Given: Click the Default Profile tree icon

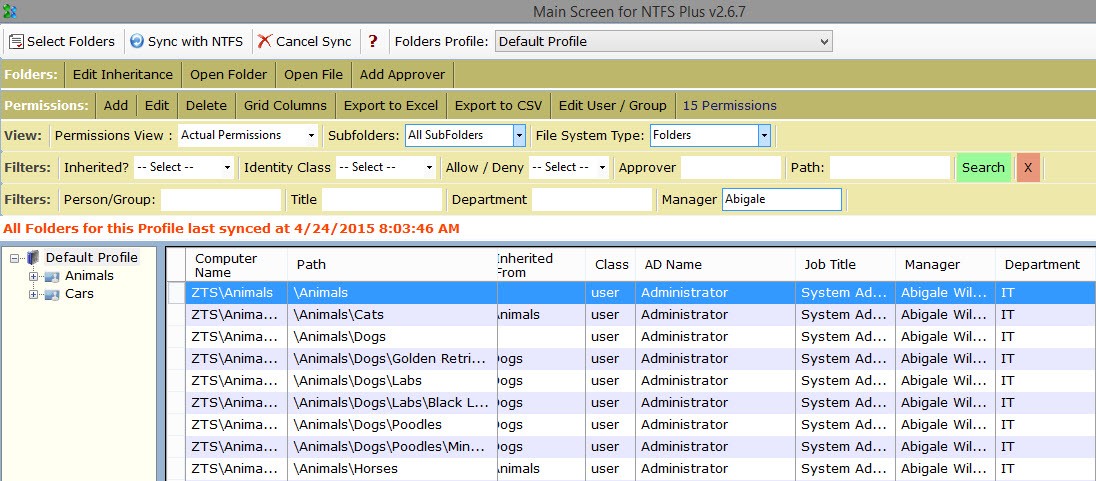Looking at the screenshot, I should pyautogui.click(x=34, y=258).
